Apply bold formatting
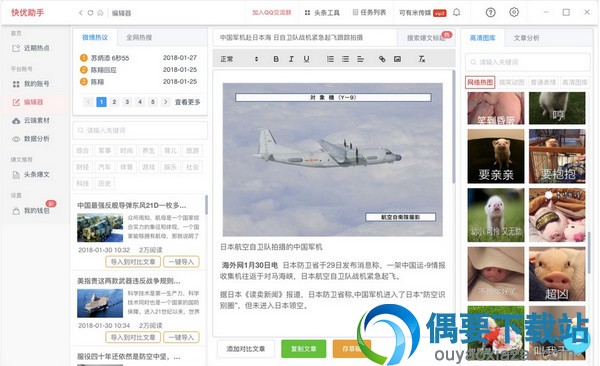The image size is (600, 366). [276, 59]
